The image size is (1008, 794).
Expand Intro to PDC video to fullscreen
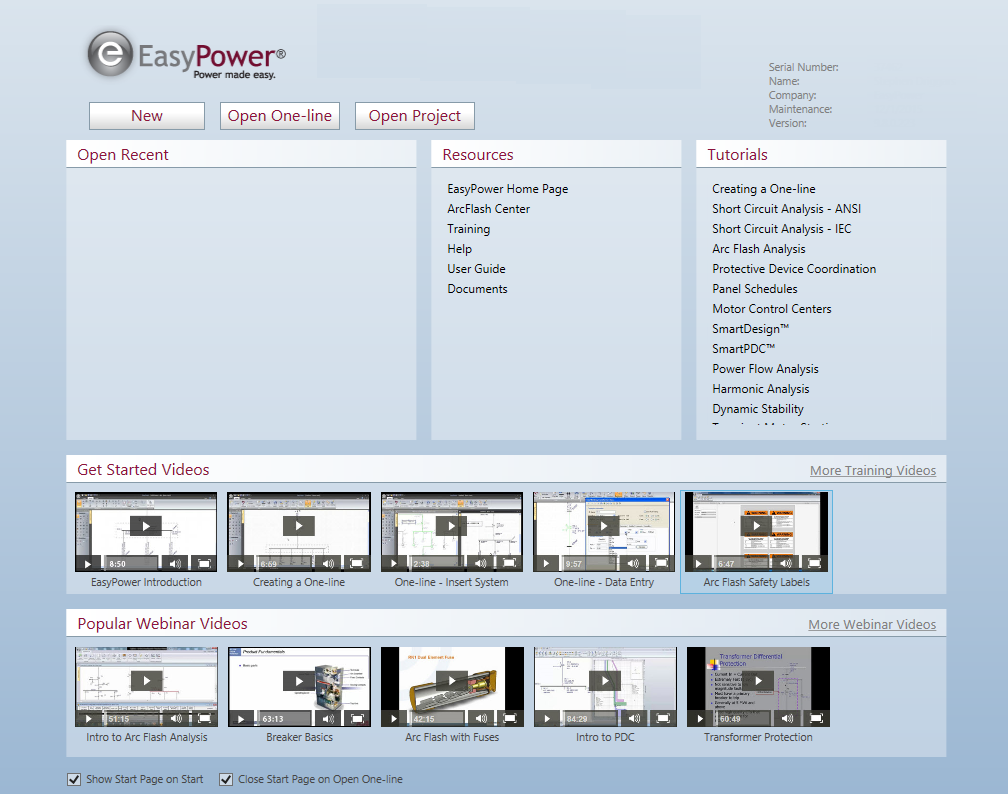(x=661, y=719)
